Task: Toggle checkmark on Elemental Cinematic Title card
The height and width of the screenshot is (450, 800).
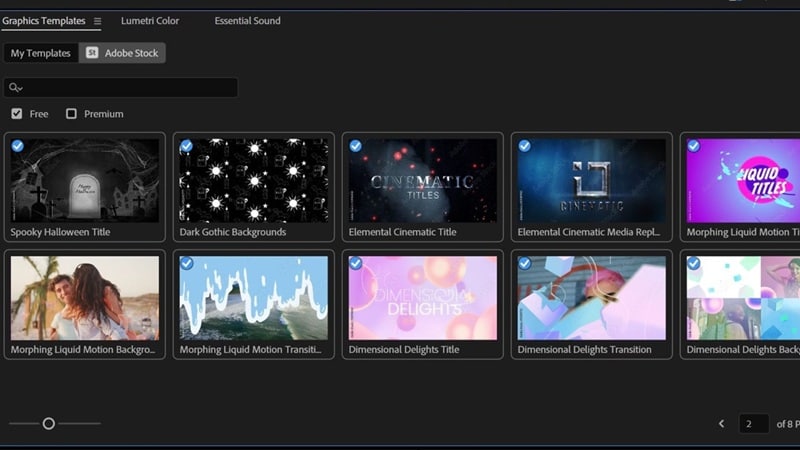Action: tap(356, 146)
